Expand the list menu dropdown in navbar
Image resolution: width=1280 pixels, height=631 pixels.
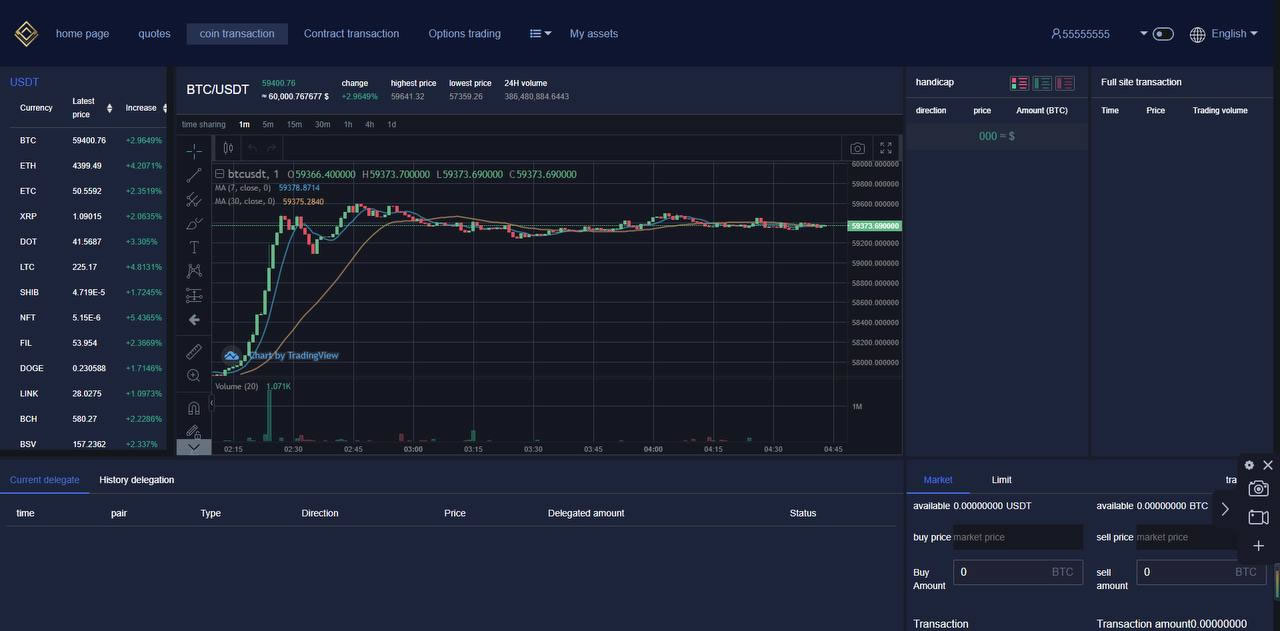click(x=540, y=34)
